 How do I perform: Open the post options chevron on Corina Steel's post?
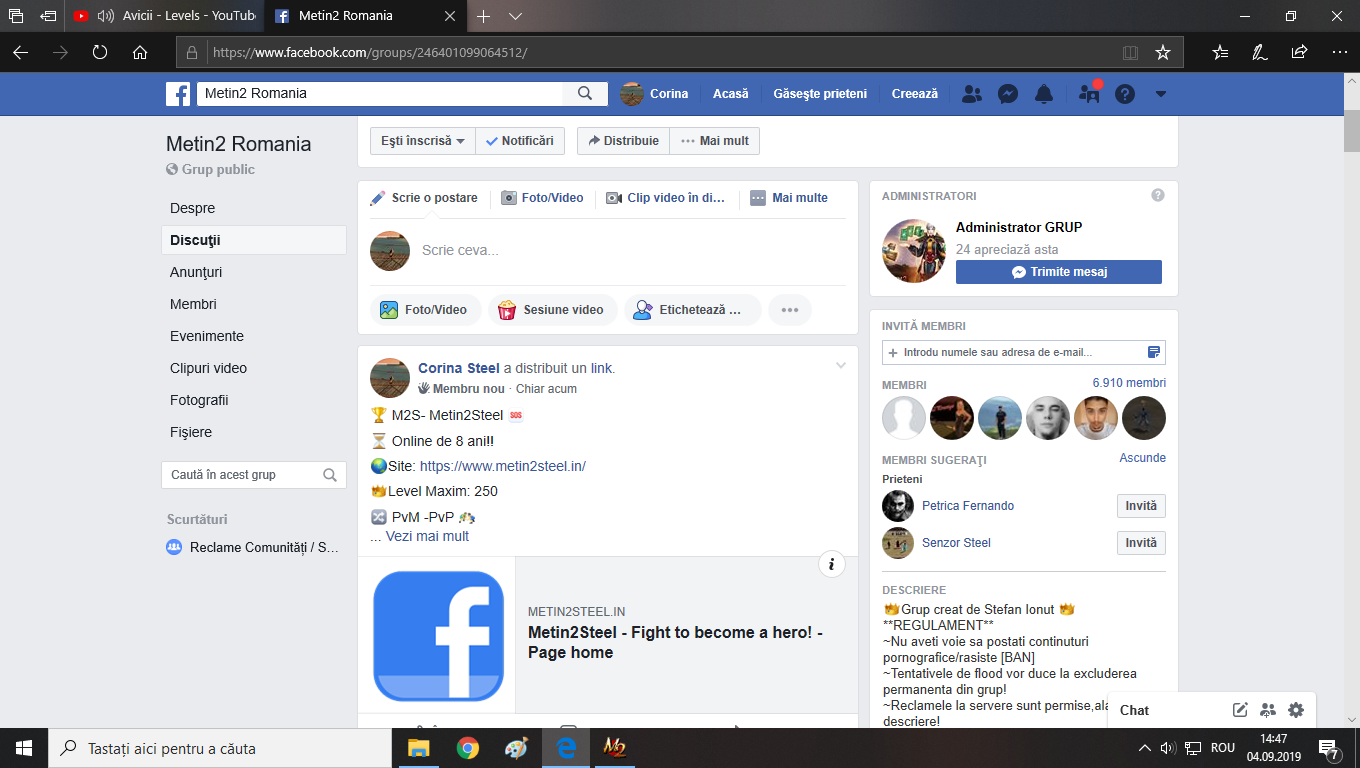coord(841,366)
